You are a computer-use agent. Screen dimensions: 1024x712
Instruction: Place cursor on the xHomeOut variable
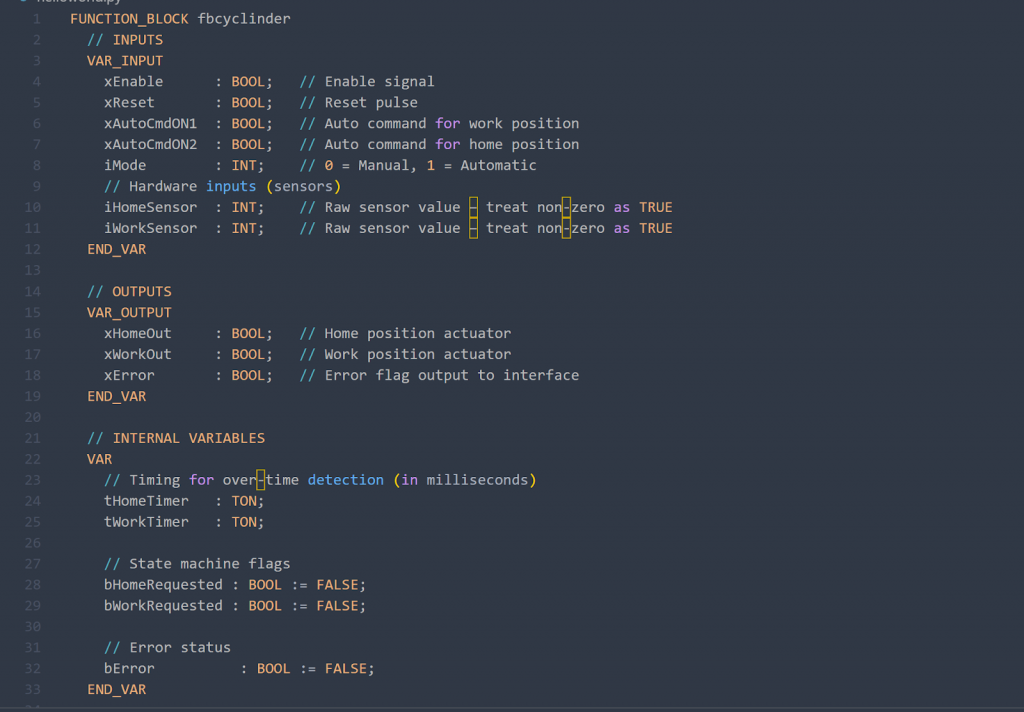pyautogui.click(x=137, y=333)
